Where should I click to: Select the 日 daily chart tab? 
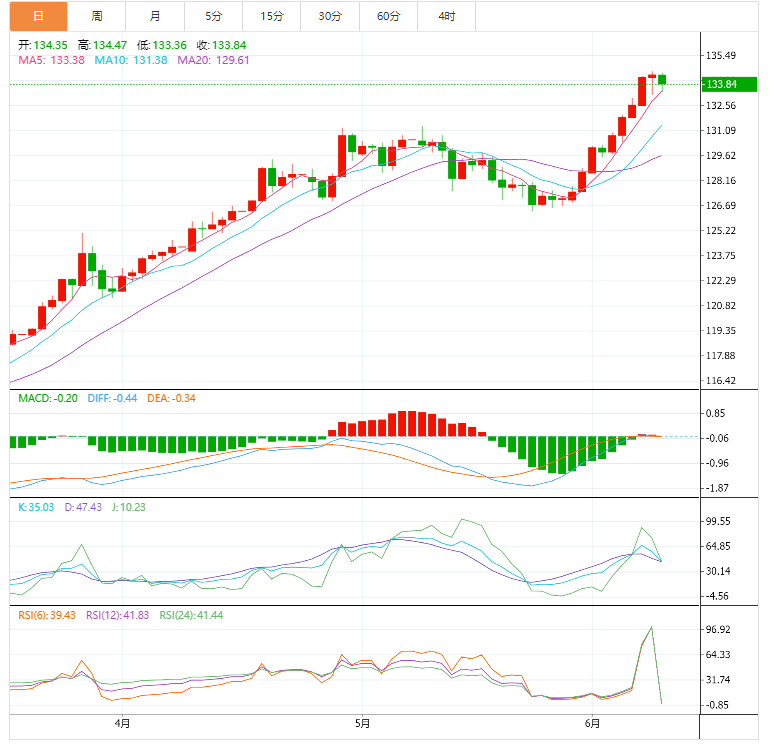(38, 16)
